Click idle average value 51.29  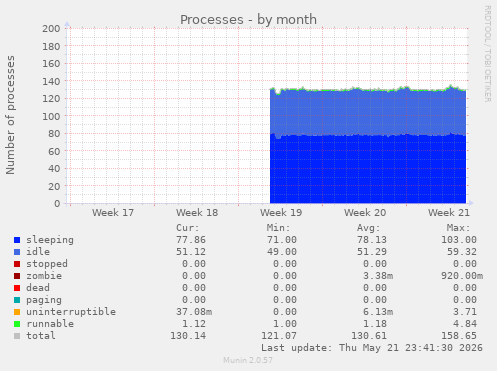click(372, 252)
